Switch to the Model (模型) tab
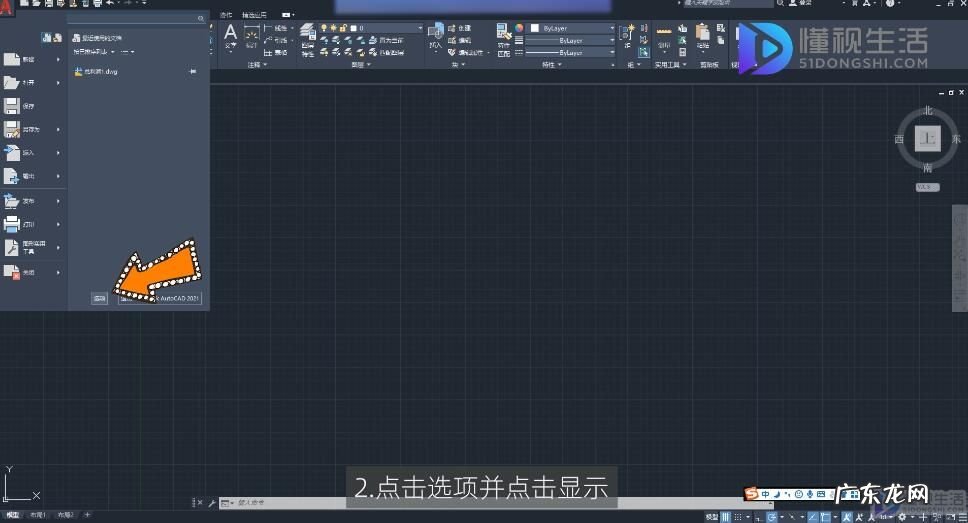968x523 pixels. tap(12, 514)
